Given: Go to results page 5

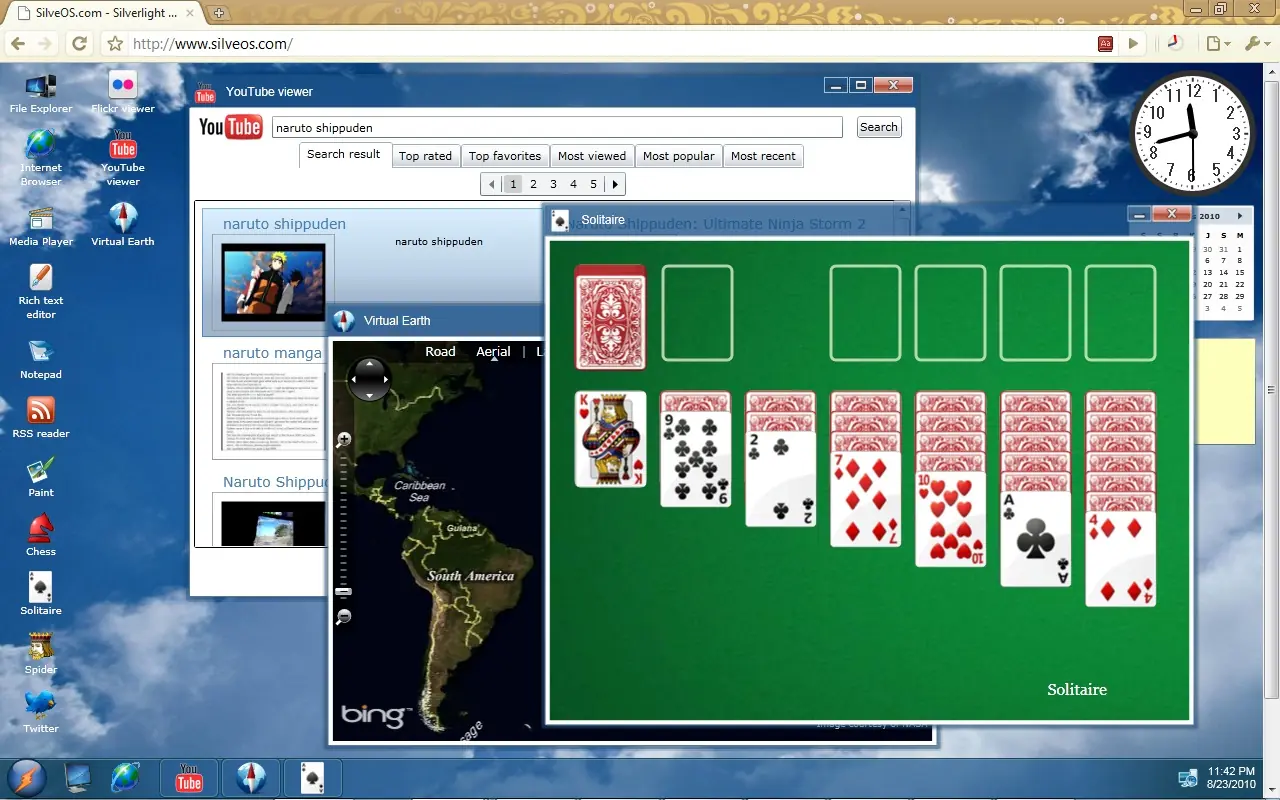Looking at the screenshot, I should (x=593, y=184).
